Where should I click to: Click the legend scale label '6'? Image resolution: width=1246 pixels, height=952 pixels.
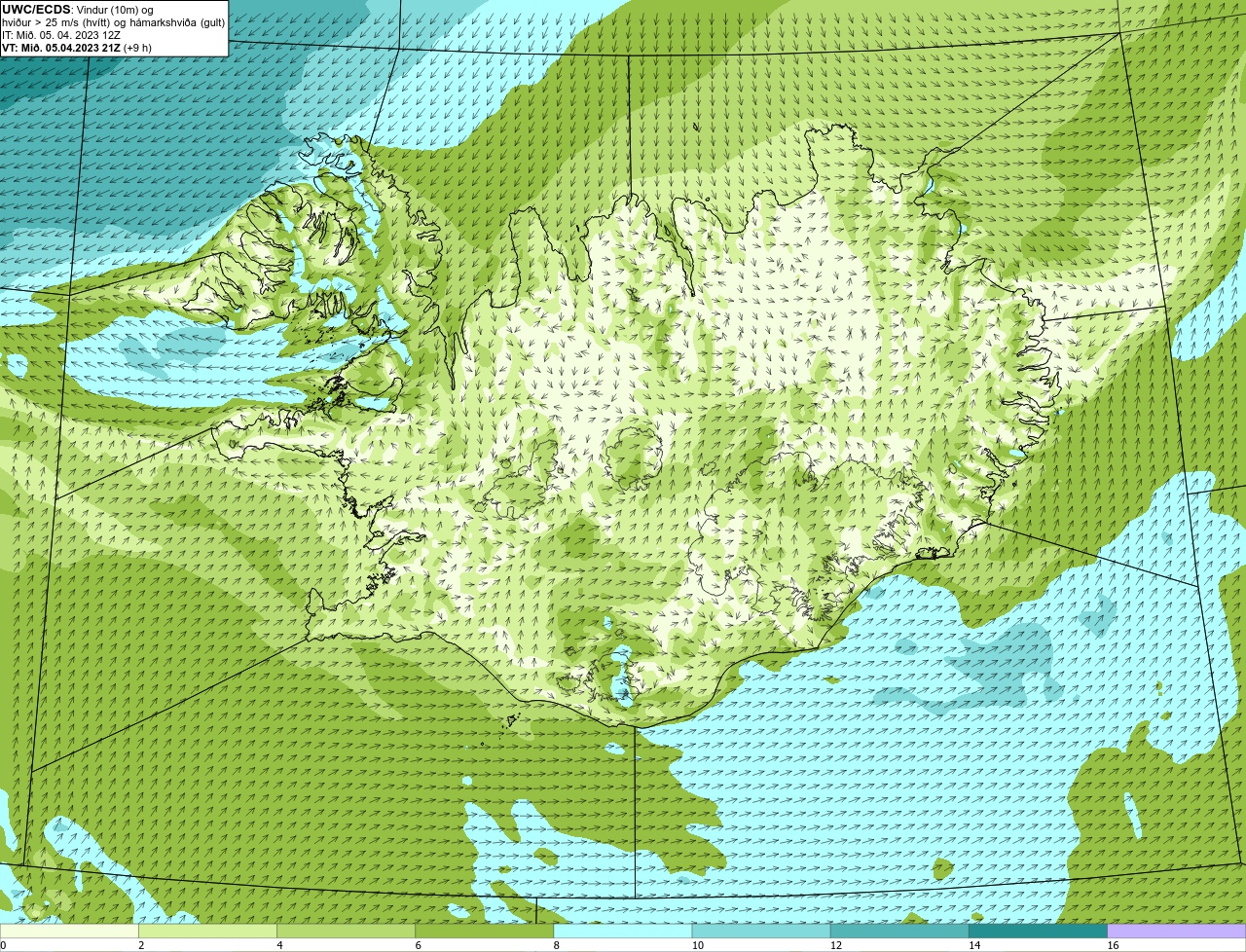tap(418, 945)
